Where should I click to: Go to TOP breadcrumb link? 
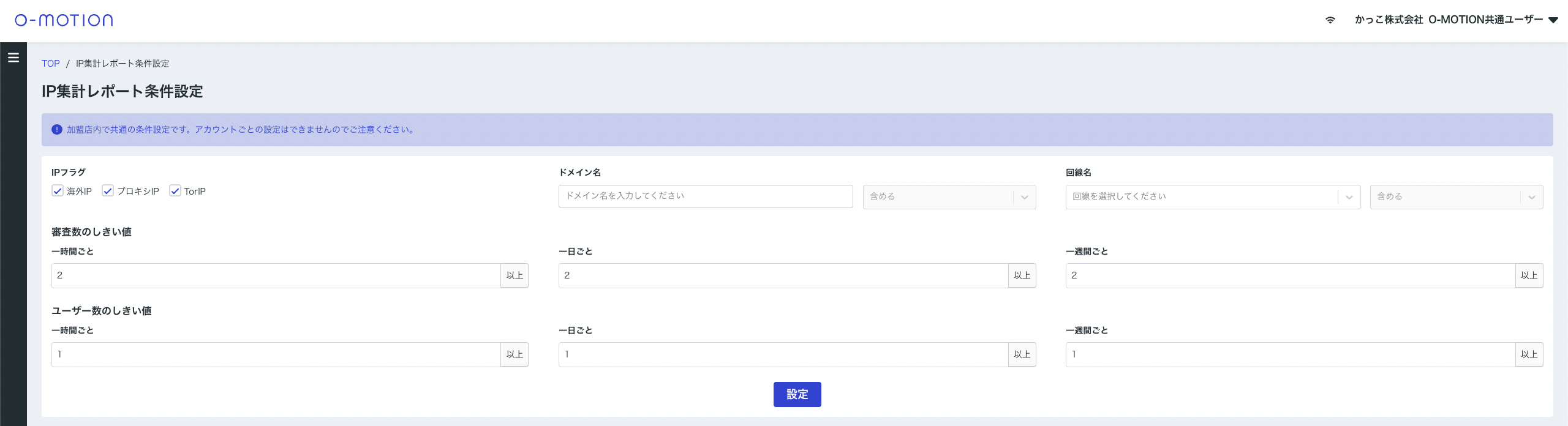(x=50, y=64)
